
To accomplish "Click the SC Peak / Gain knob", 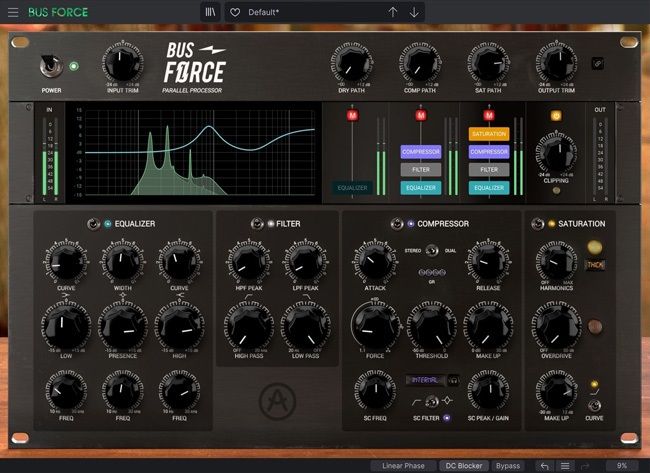I will coord(488,391).
